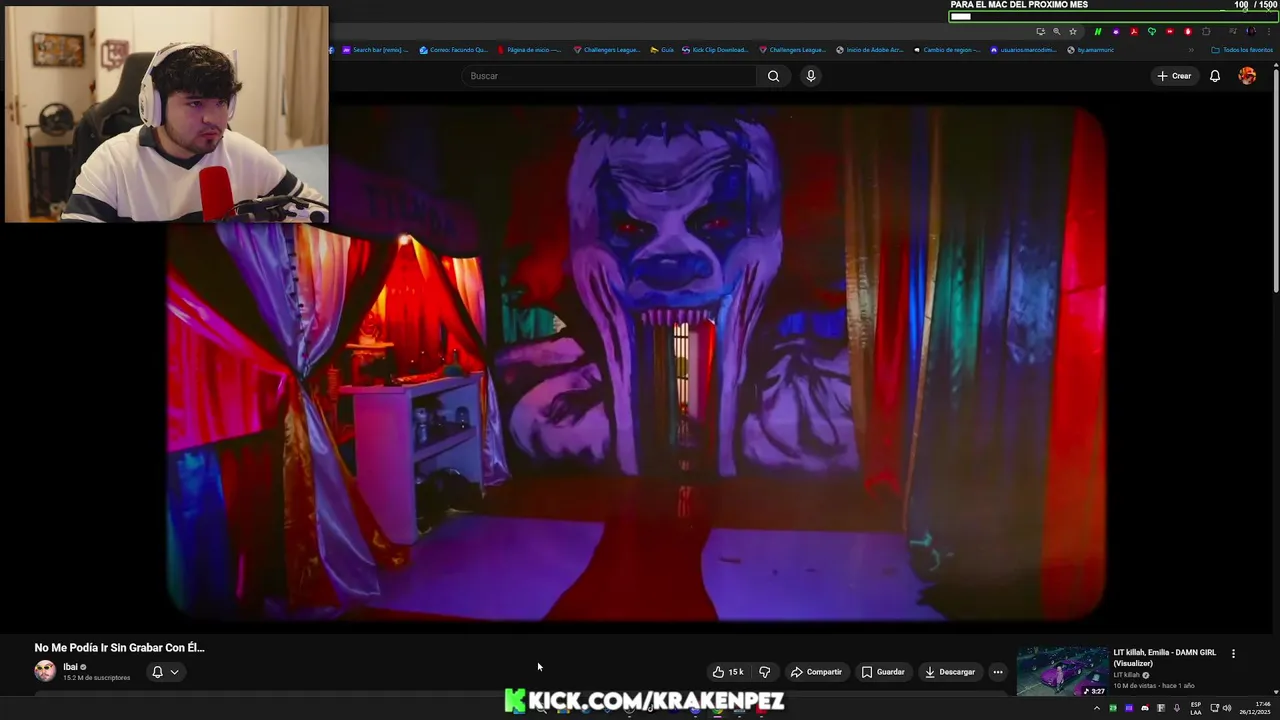Open the volume control in taskbar
Viewport: 1280px width, 720px height.
coord(1227,708)
